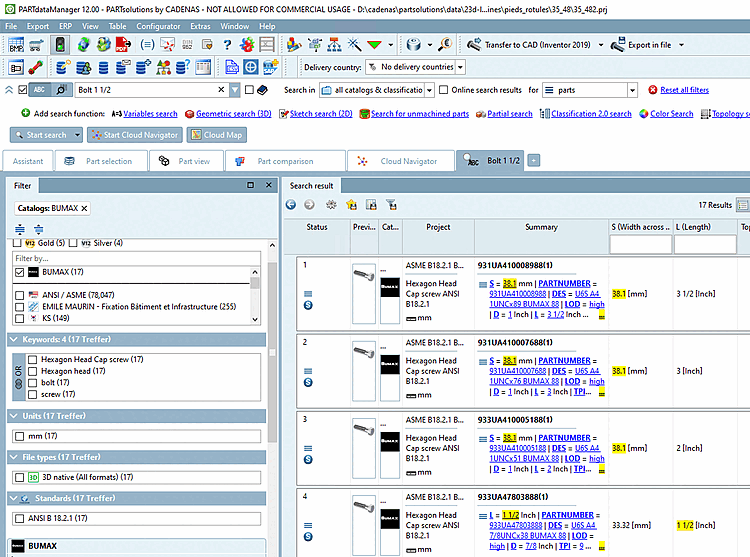Collapse the Units filter section
This screenshot has height=557, width=750.
(x=13, y=416)
